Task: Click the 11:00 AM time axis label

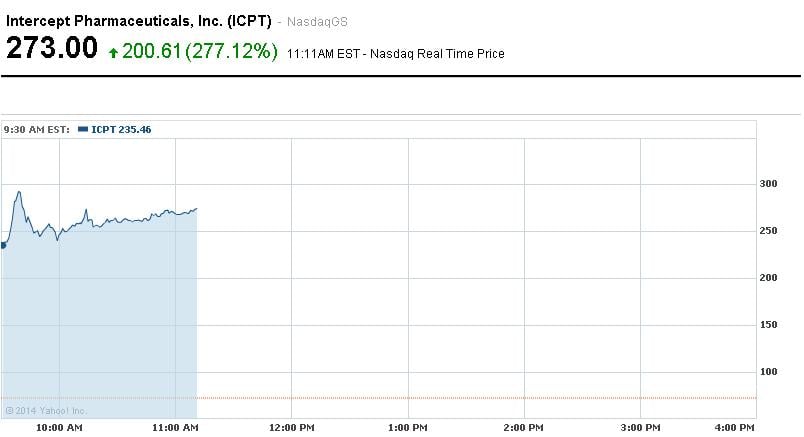Action: 175,428
